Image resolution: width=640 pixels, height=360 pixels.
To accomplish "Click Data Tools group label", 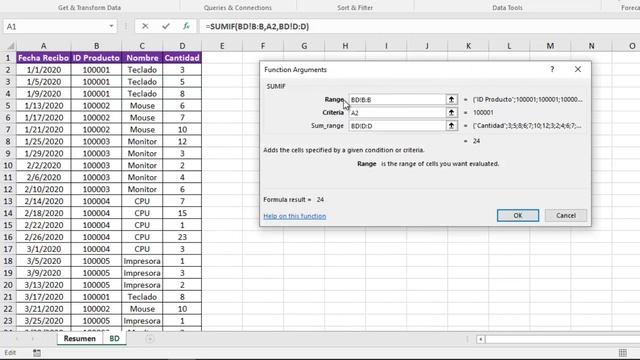I will click(507, 7).
